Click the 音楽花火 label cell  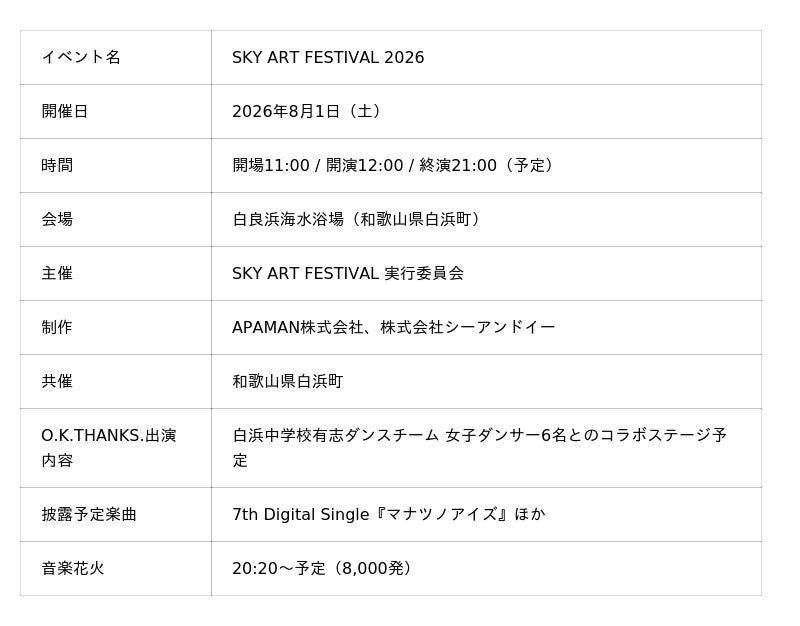coord(116,568)
